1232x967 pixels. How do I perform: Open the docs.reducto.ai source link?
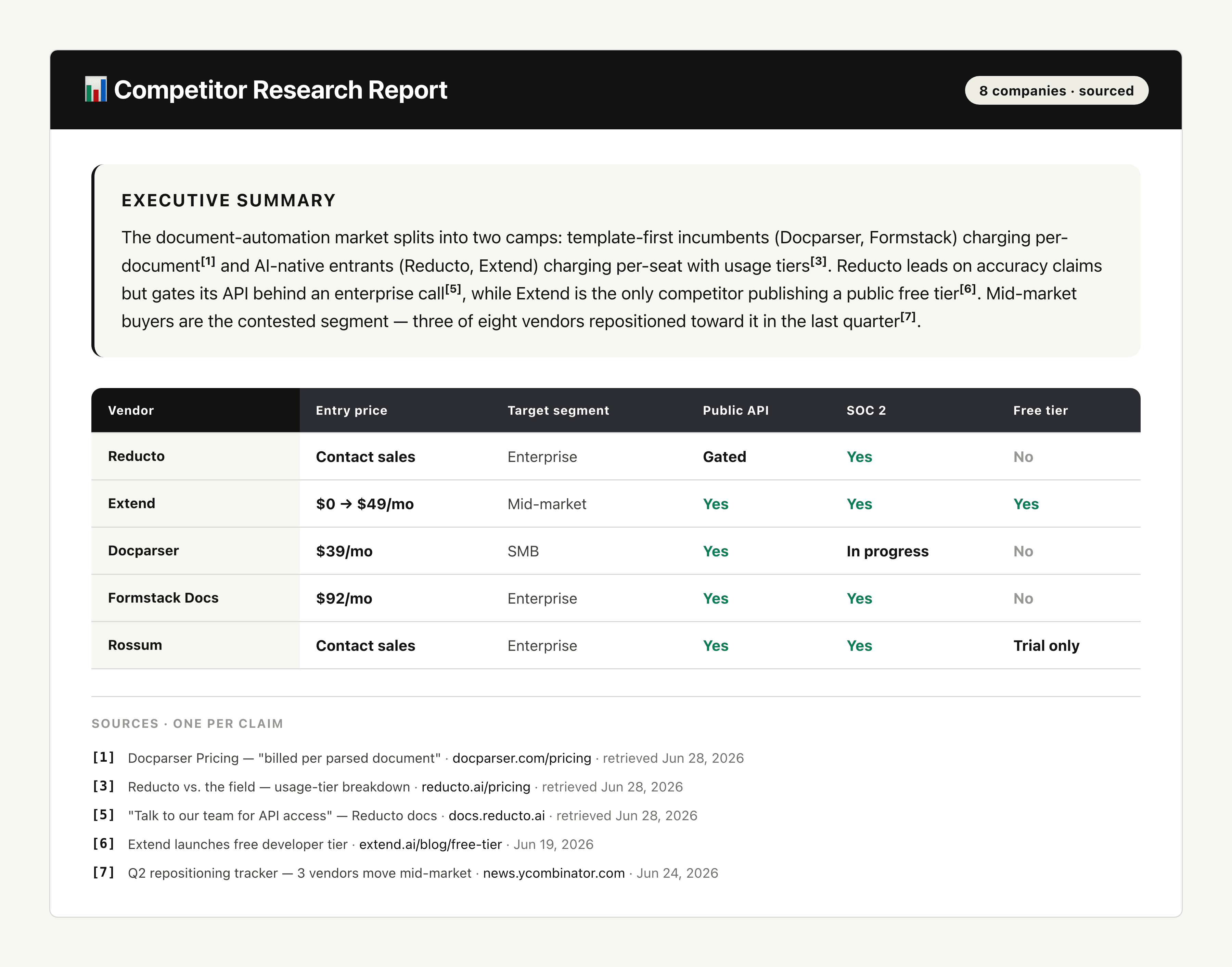coord(497,816)
